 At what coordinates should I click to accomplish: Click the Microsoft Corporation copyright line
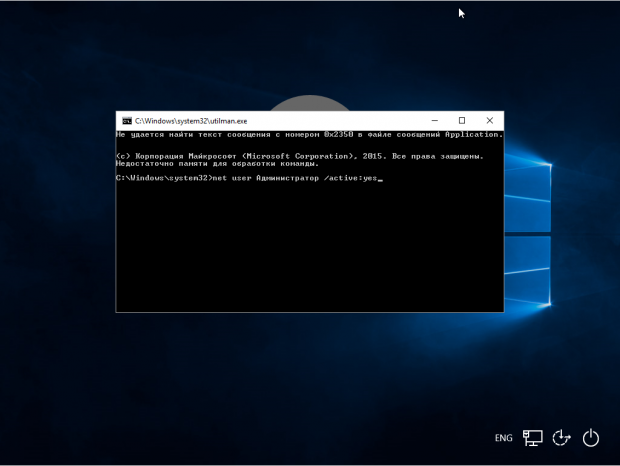point(300,156)
